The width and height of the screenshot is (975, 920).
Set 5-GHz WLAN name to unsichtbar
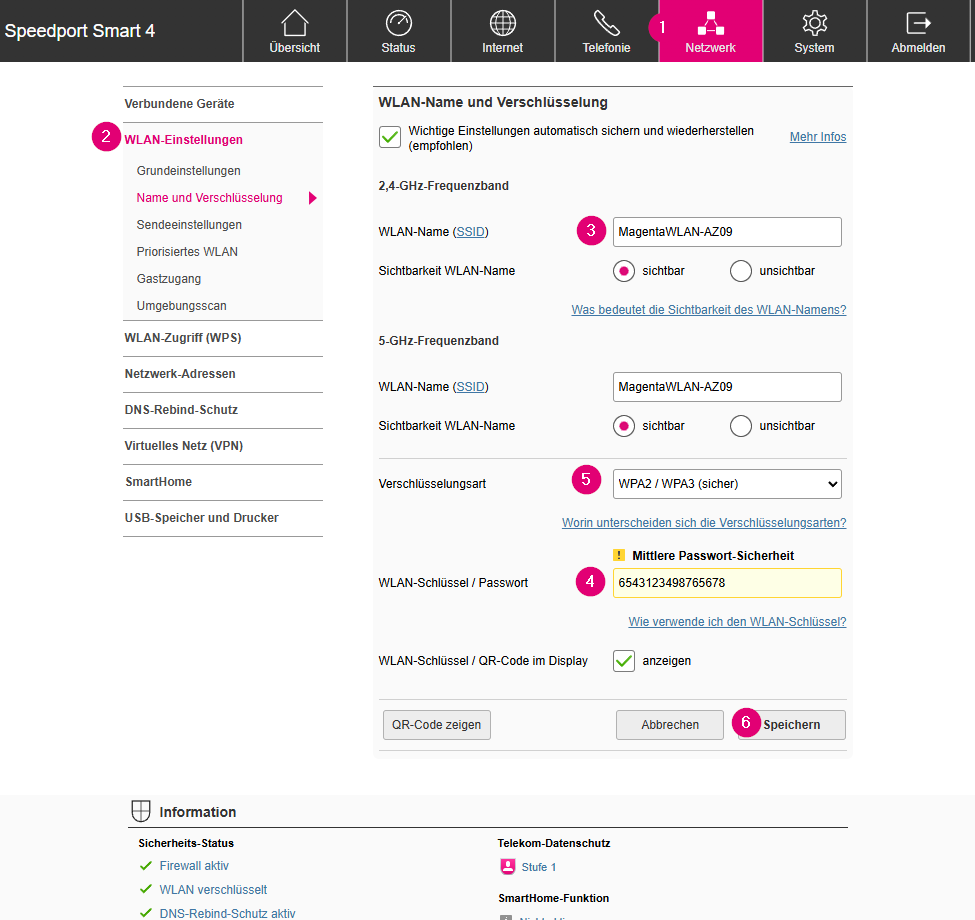[741, 426]
